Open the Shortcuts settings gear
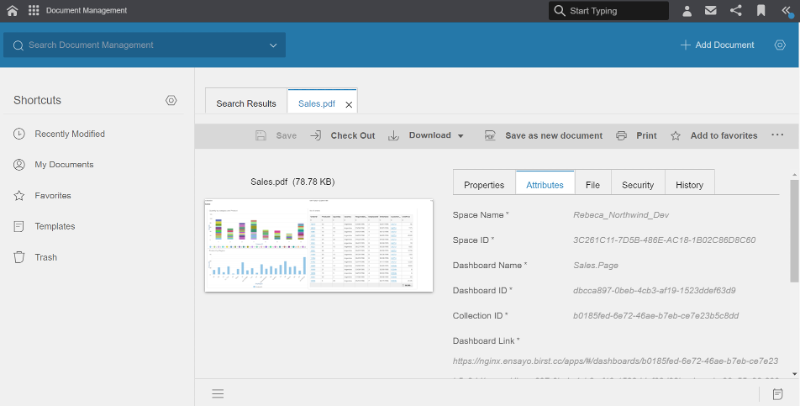Image resolution: width=800 pixels, height=406 pixels. coord(171,100)
